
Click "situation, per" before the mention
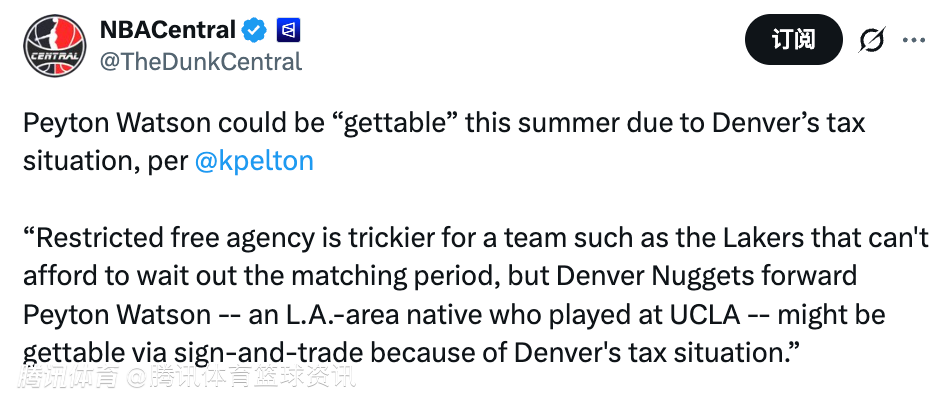pyautogui.click(x=104, y=160)
